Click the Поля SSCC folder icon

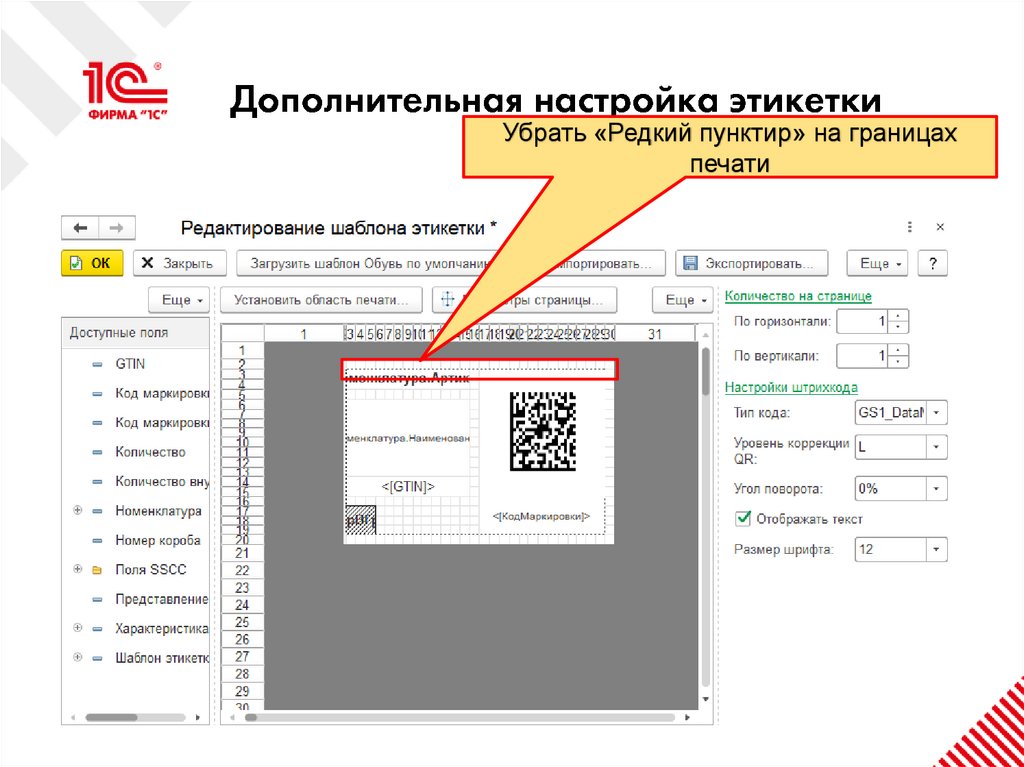97,570
